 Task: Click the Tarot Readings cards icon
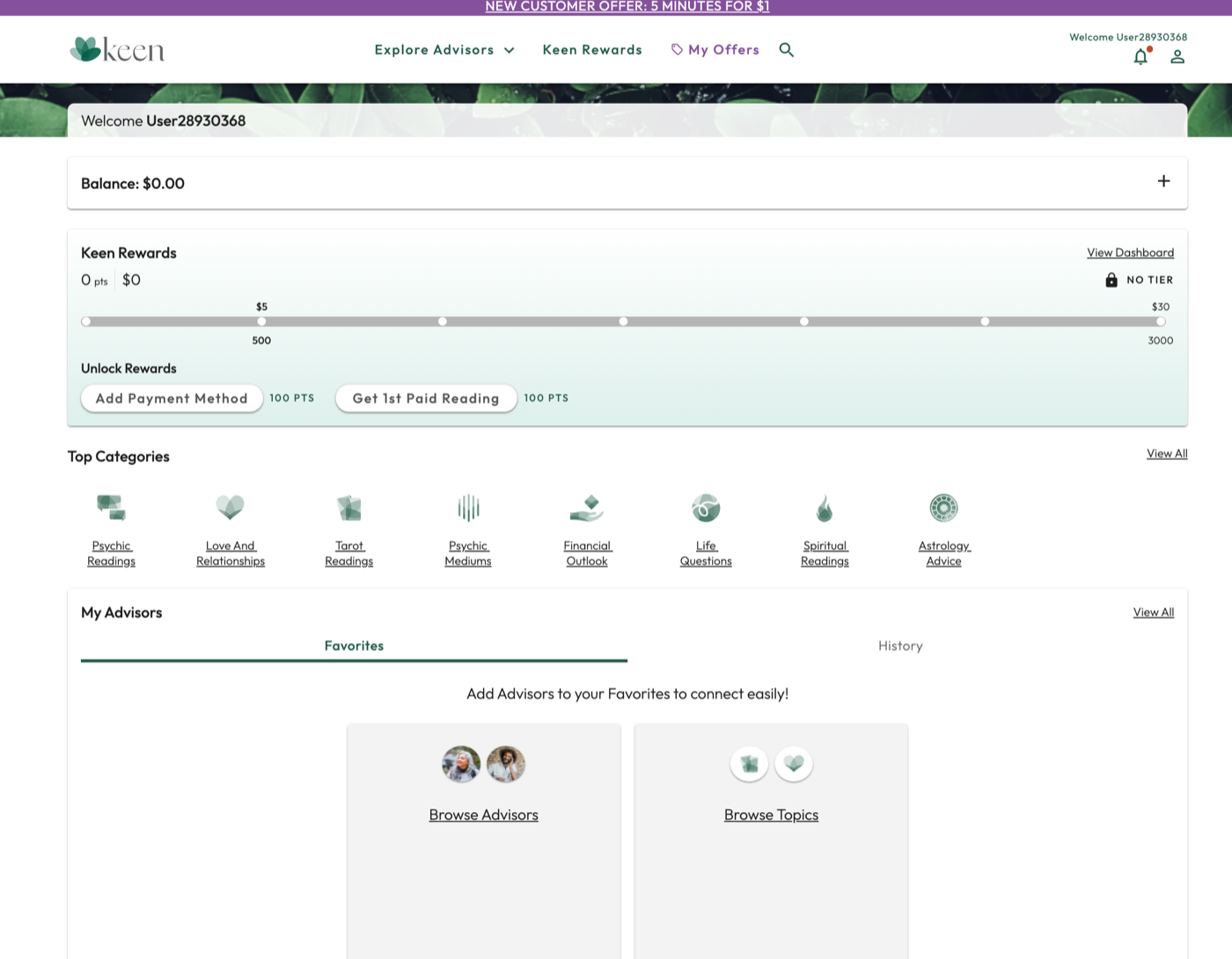pyautogui.click(x=349, y=508)
